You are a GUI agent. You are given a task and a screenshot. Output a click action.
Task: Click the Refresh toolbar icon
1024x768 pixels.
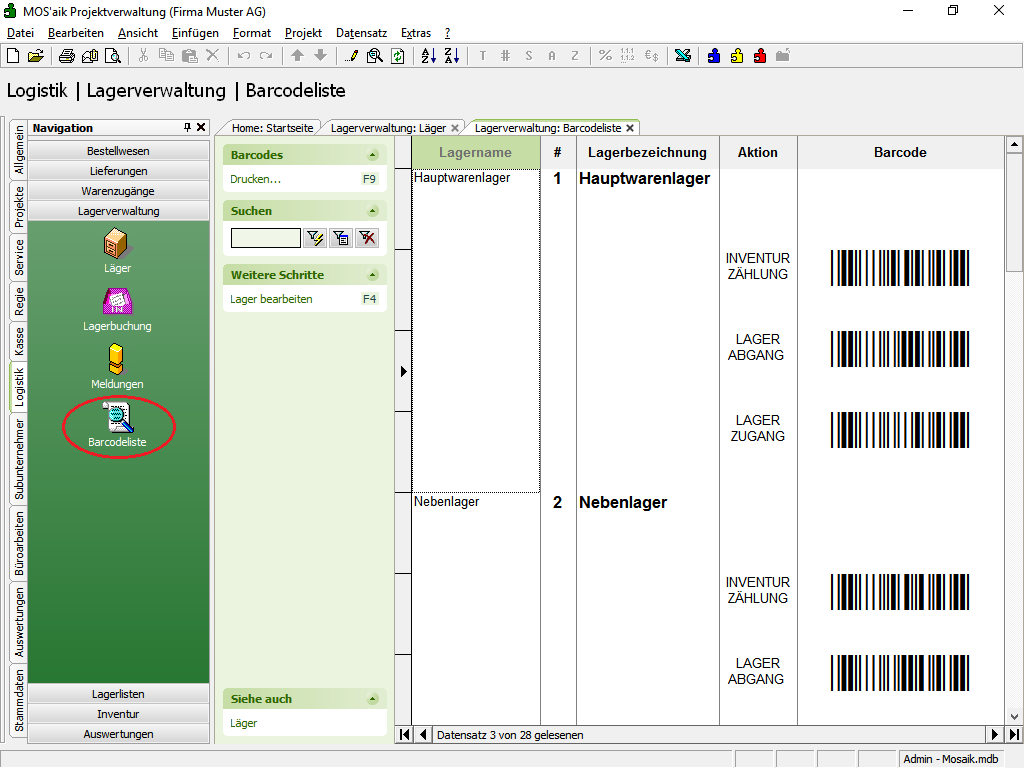click(398, 56)
